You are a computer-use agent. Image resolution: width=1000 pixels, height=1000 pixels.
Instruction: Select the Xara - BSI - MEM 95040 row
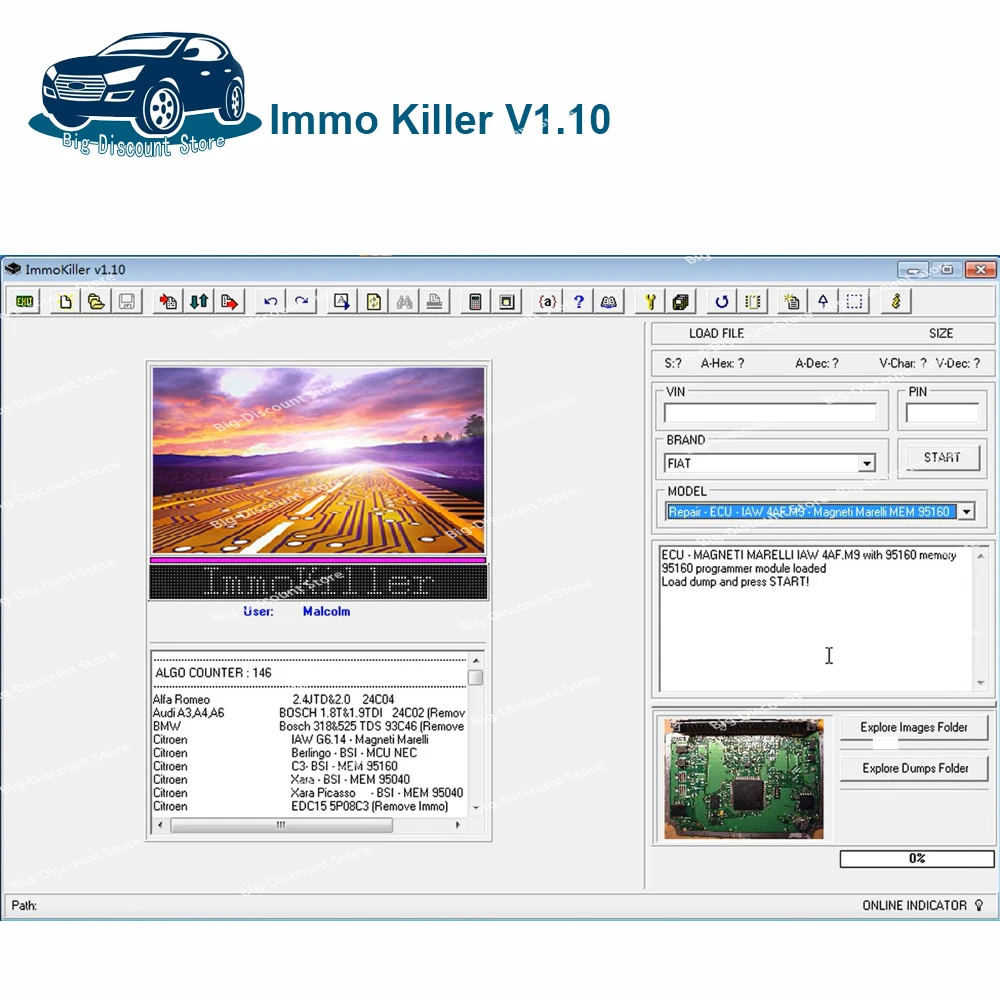(x=309, y=780)
